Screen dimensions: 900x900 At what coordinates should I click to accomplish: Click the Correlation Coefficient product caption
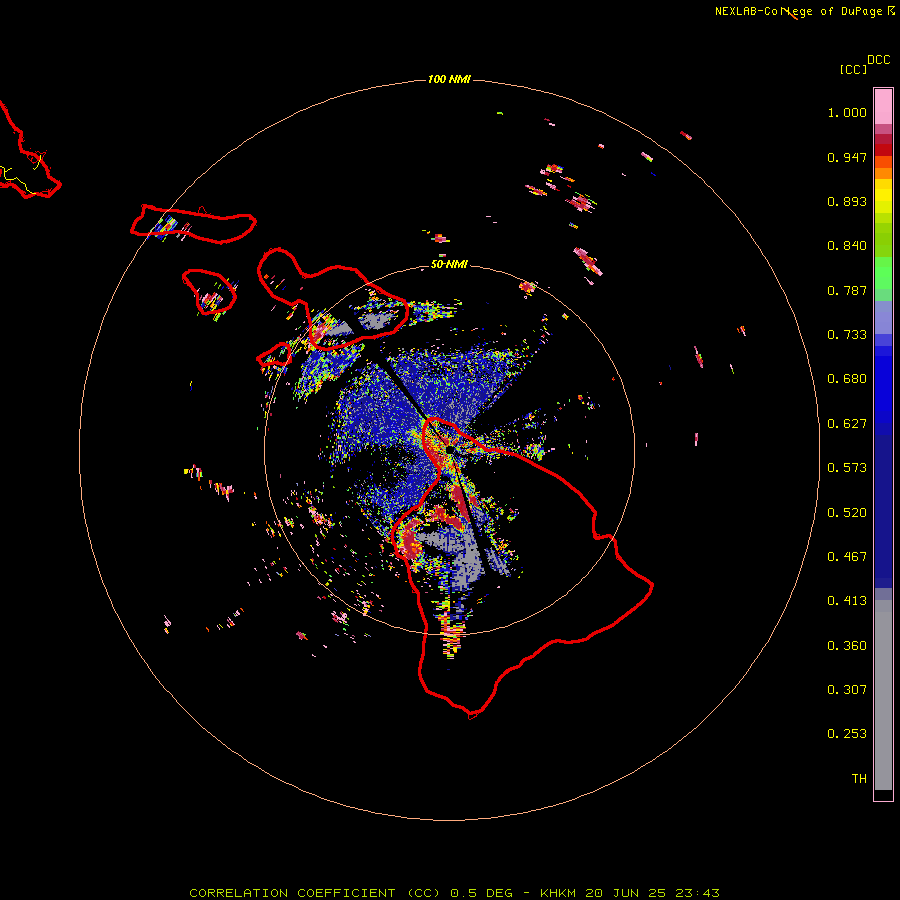454,893
